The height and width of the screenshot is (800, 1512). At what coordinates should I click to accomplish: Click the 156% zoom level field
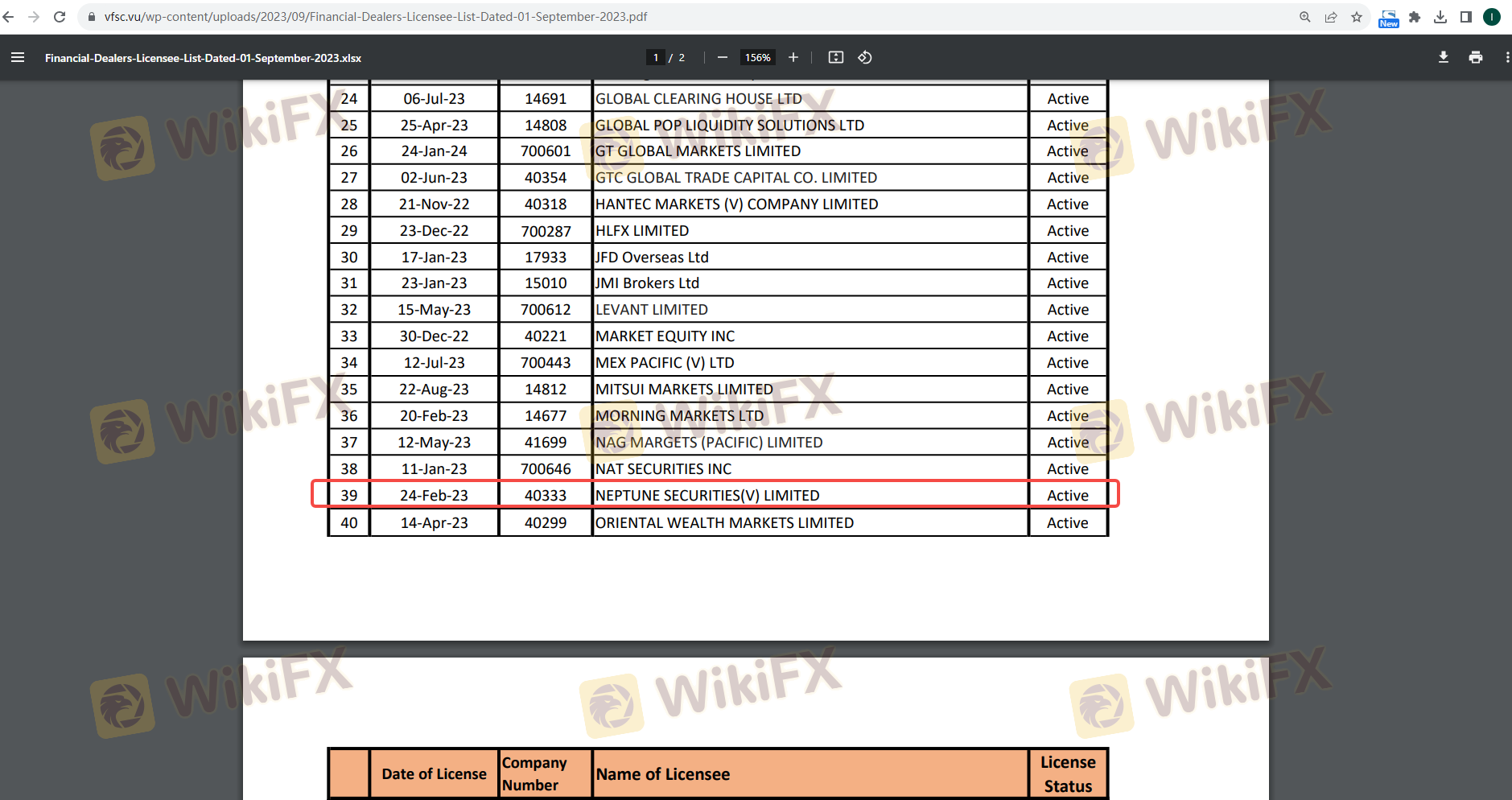point(757,57)
